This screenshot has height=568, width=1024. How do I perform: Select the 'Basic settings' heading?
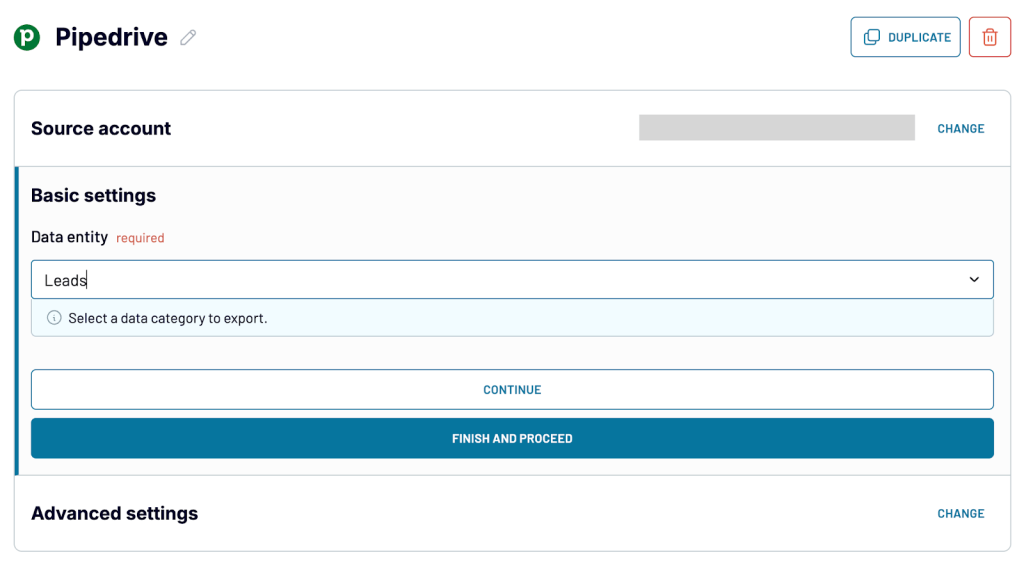(x=93, y=195)
